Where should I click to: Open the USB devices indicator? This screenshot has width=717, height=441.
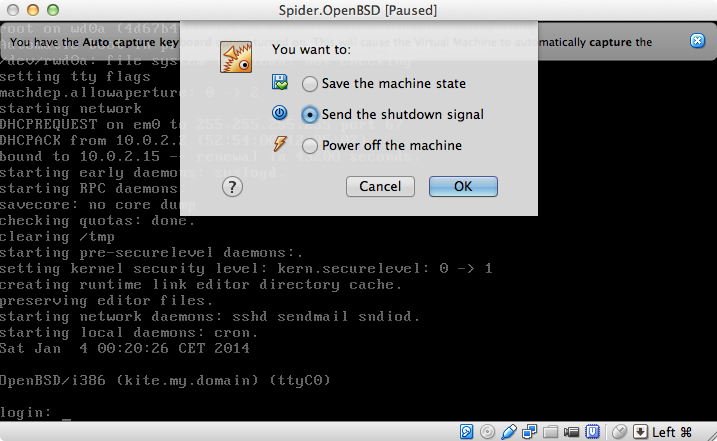coord(508,432)
